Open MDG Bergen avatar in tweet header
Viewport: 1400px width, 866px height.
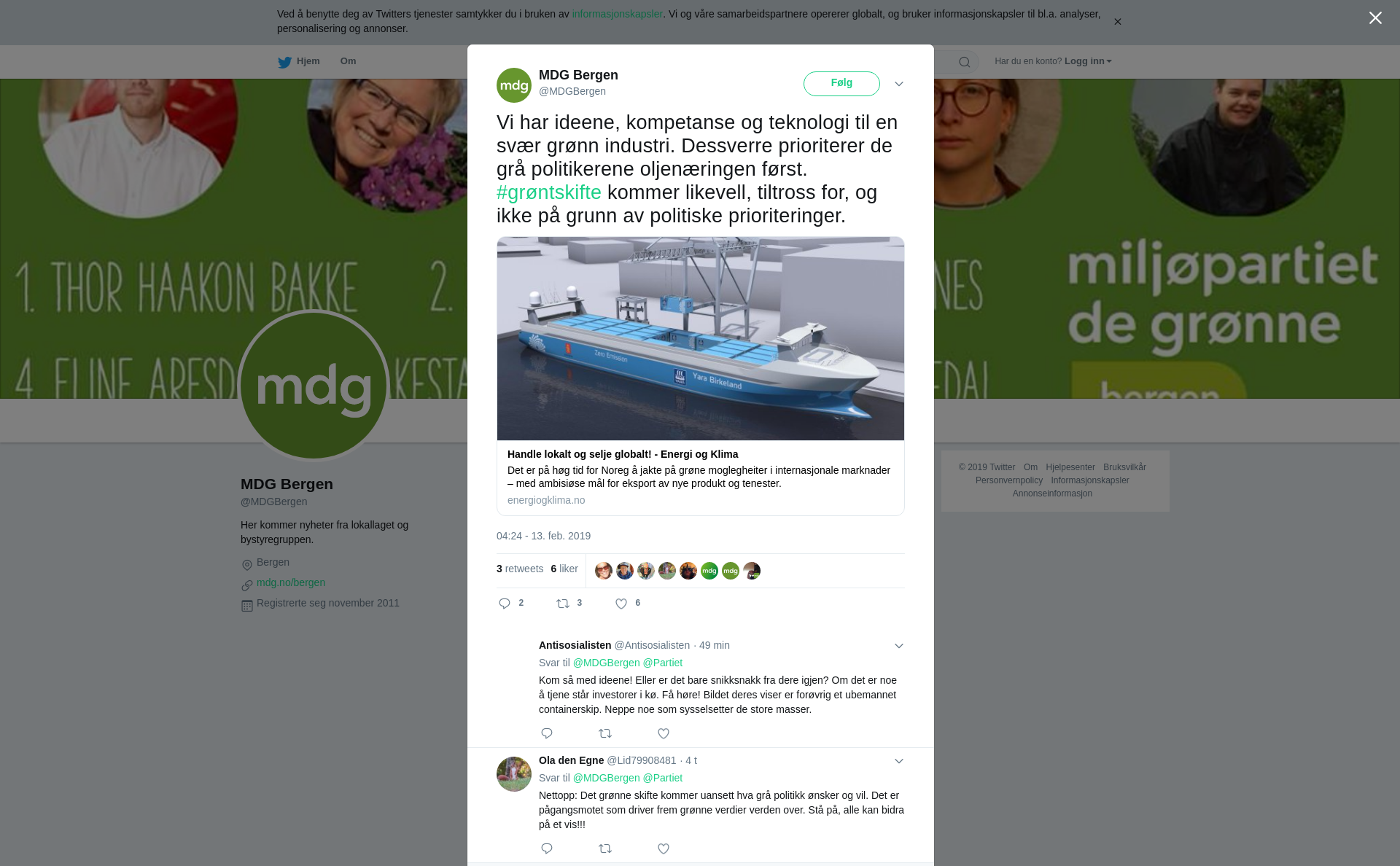tap(514, 85)
